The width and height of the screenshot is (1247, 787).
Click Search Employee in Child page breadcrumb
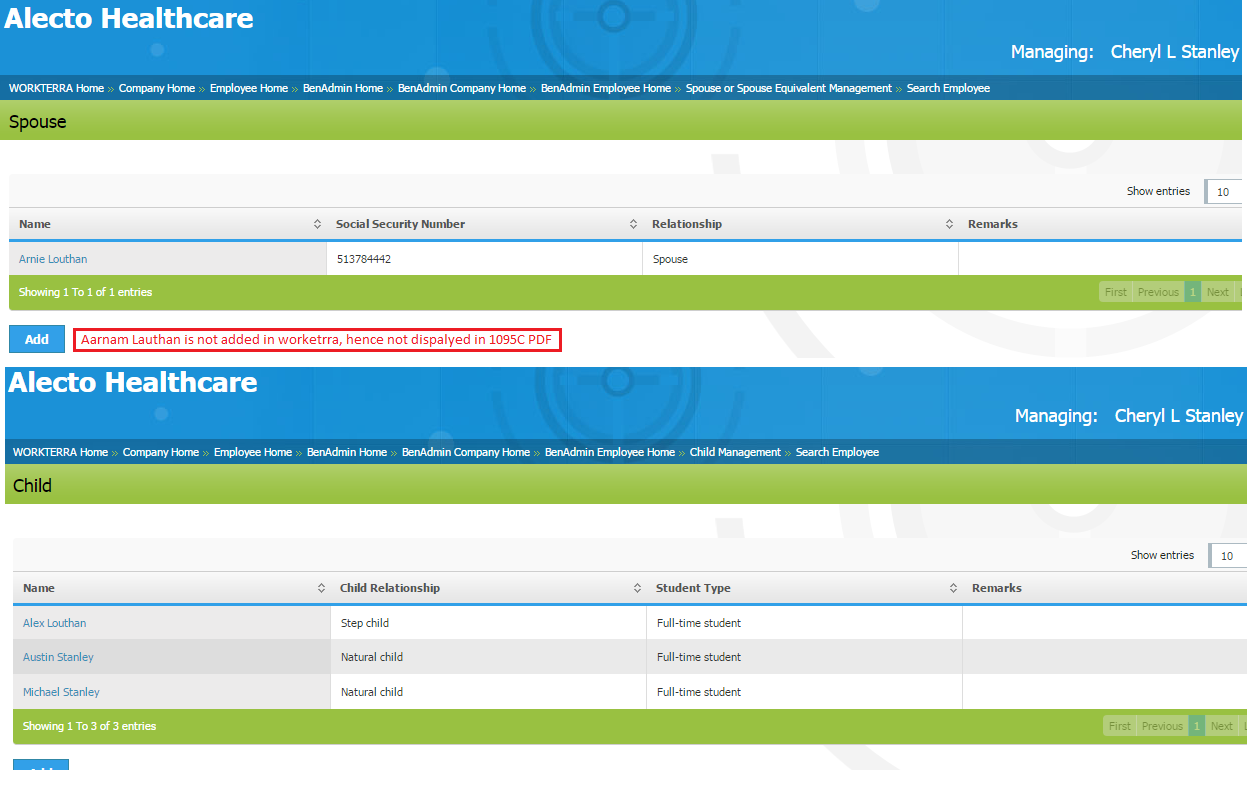click(837, 452)
